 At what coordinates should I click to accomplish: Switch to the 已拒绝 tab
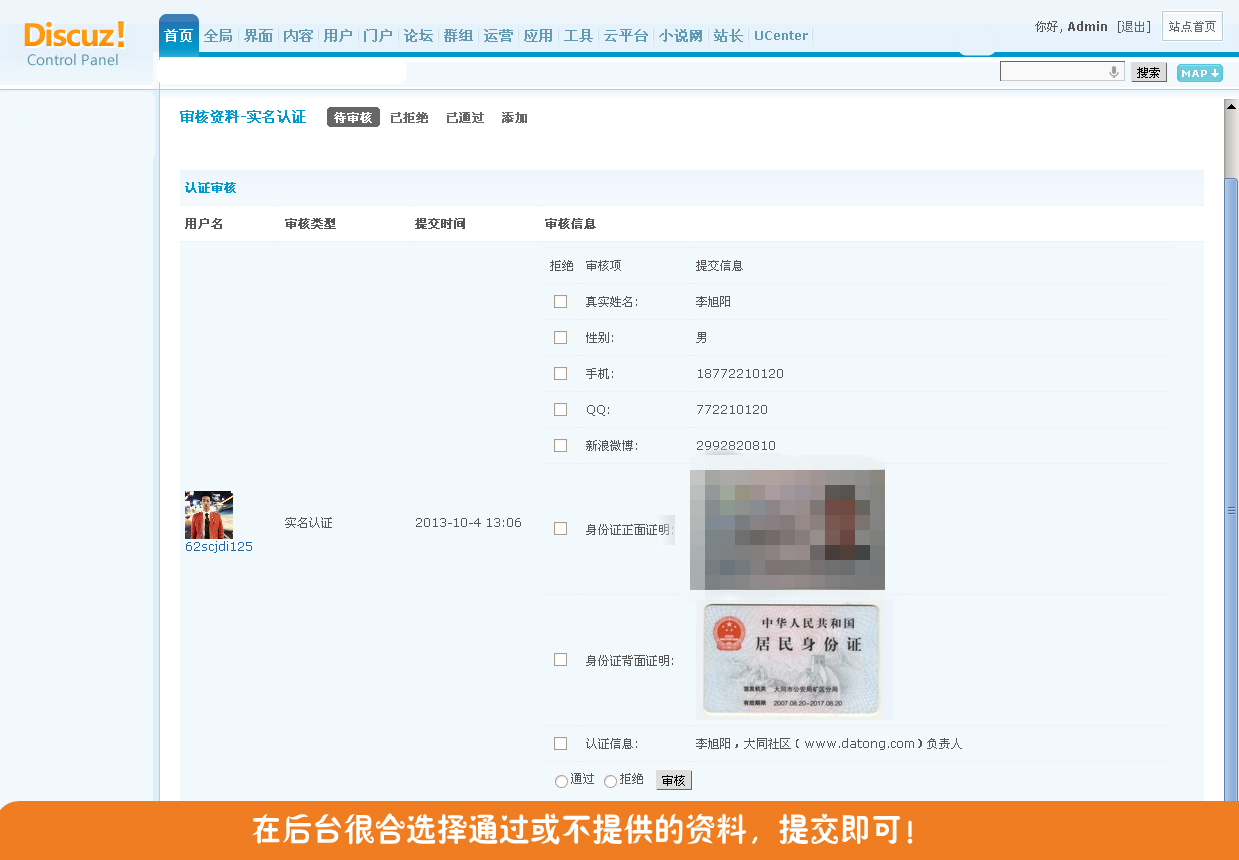tap(409, 118)
